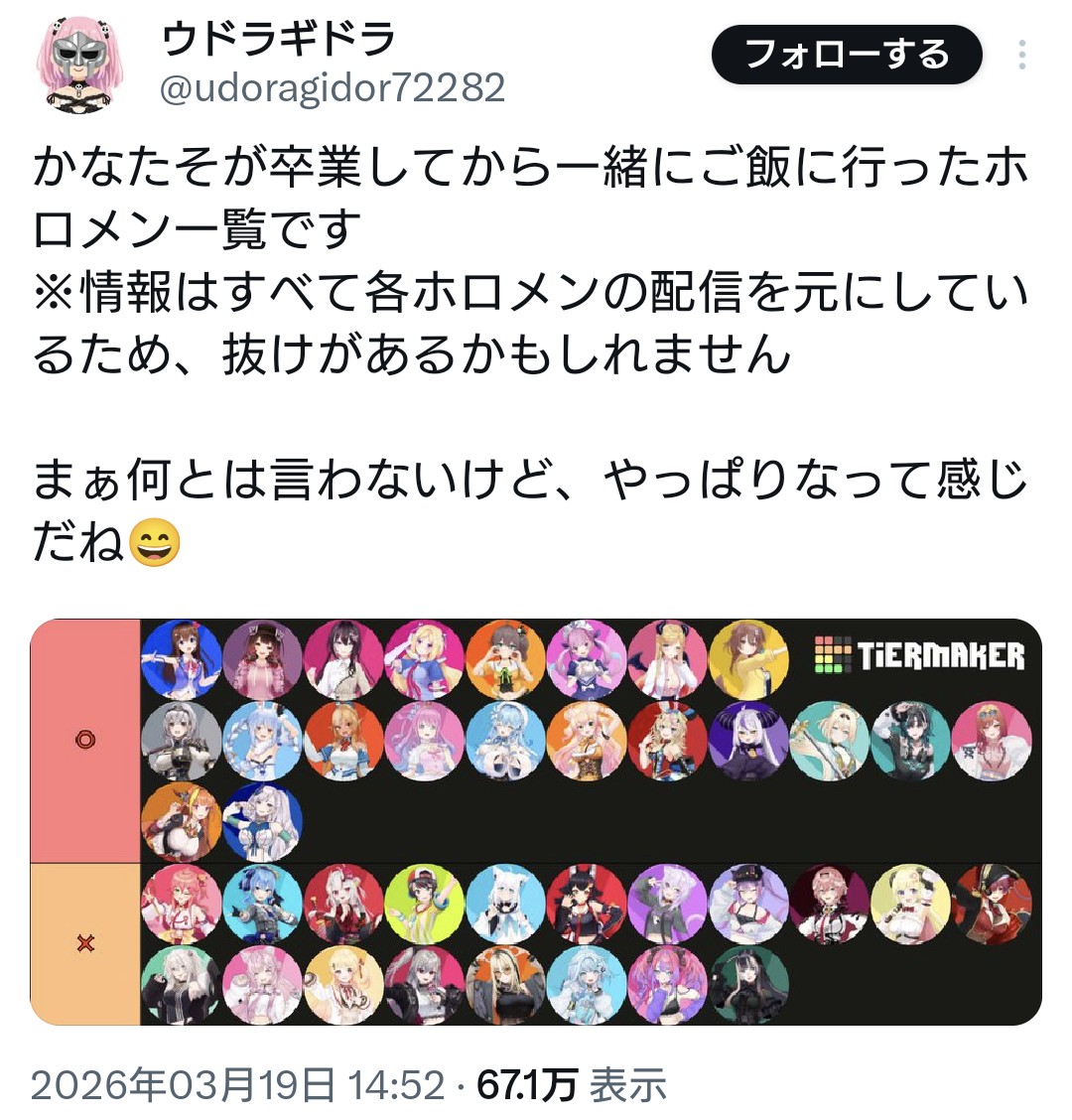This screenshot has height=1120, width=1072.
Task: Click the orange-haired dragon character icon
Action: coord(182,821)
